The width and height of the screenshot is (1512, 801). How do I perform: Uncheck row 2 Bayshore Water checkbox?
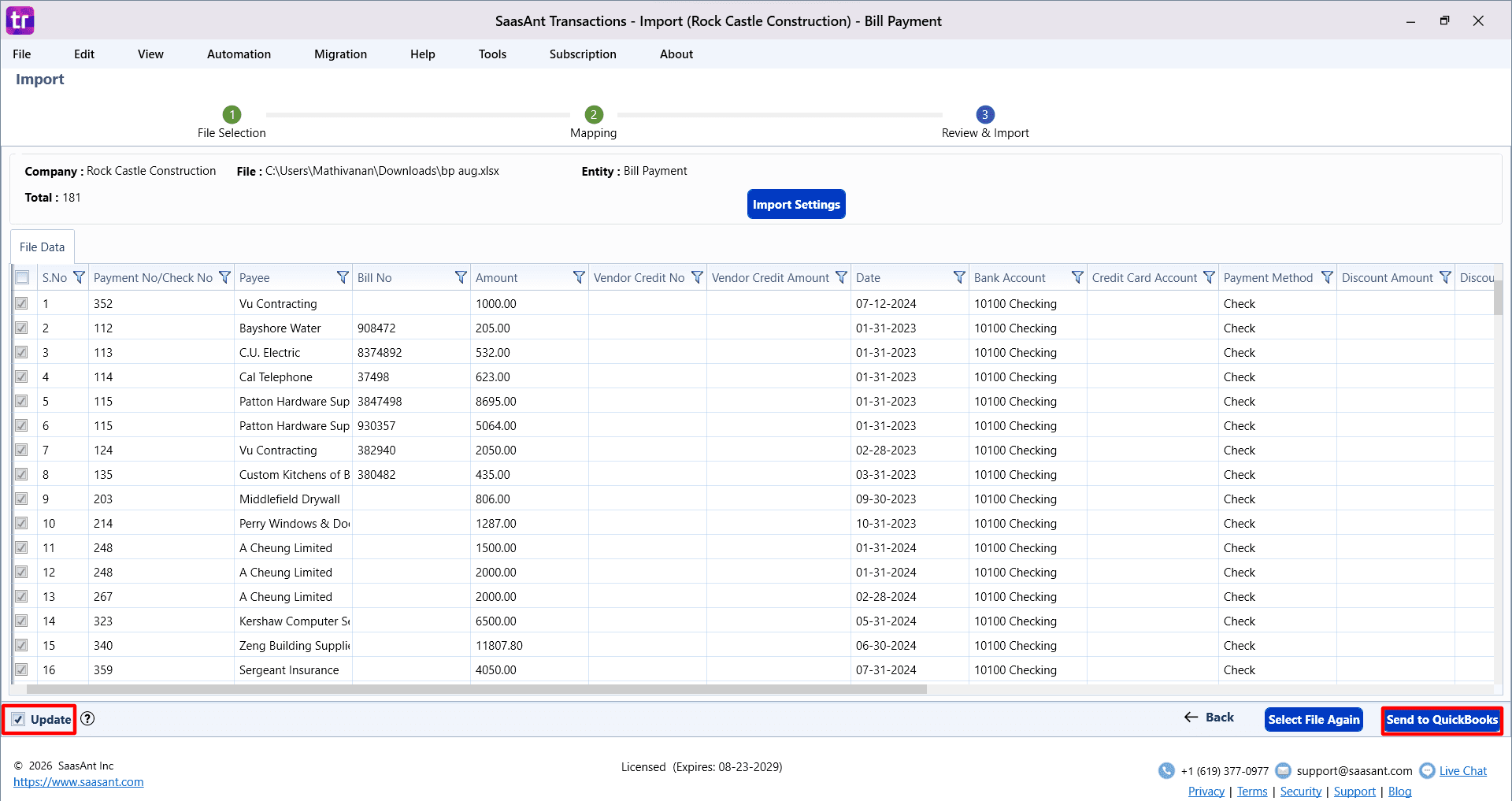coord(21,328)
